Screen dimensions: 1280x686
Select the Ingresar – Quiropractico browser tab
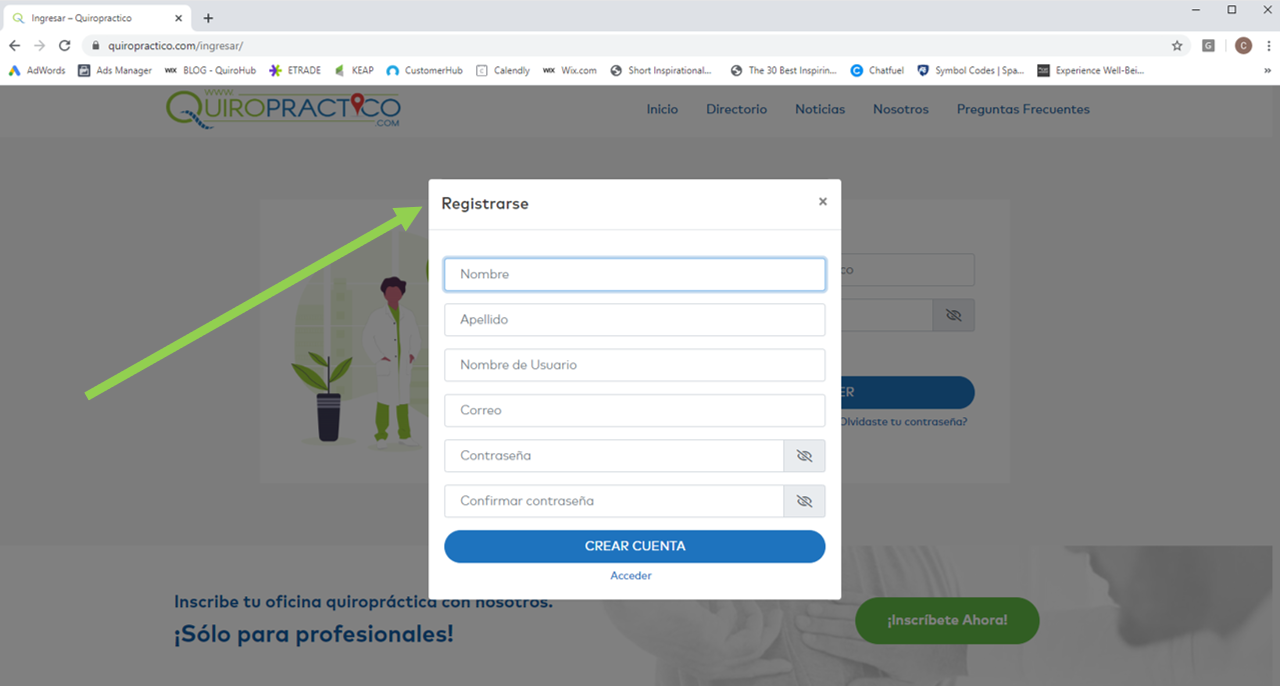95,18
